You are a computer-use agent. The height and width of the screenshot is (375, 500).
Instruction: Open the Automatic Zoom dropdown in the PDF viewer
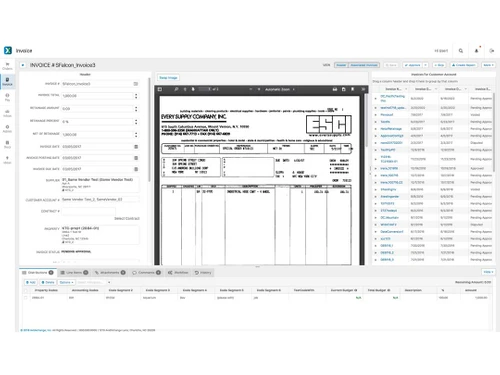tap(280, 89)
